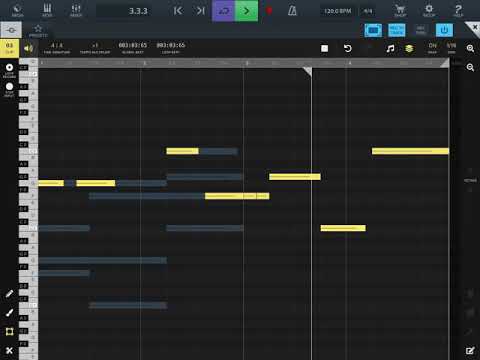
Task: Select the long yellow note reaching the clip end
Action: click(x=410, y=151)
